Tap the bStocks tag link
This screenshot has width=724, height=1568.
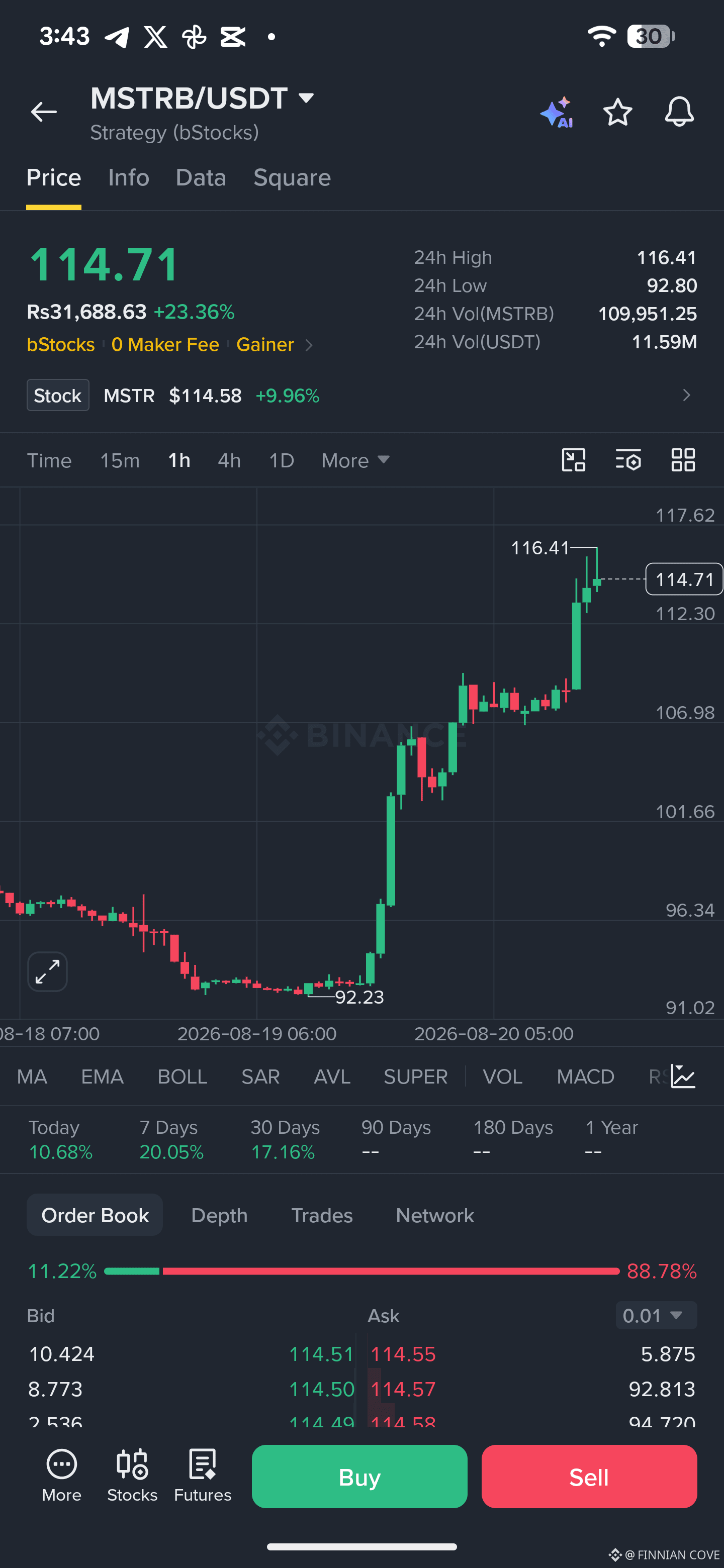pos(61,345)
